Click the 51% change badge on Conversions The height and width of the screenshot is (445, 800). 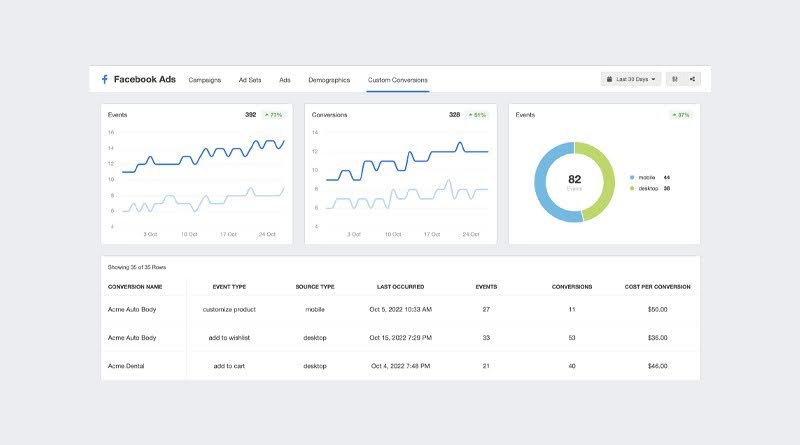(478, 115)
